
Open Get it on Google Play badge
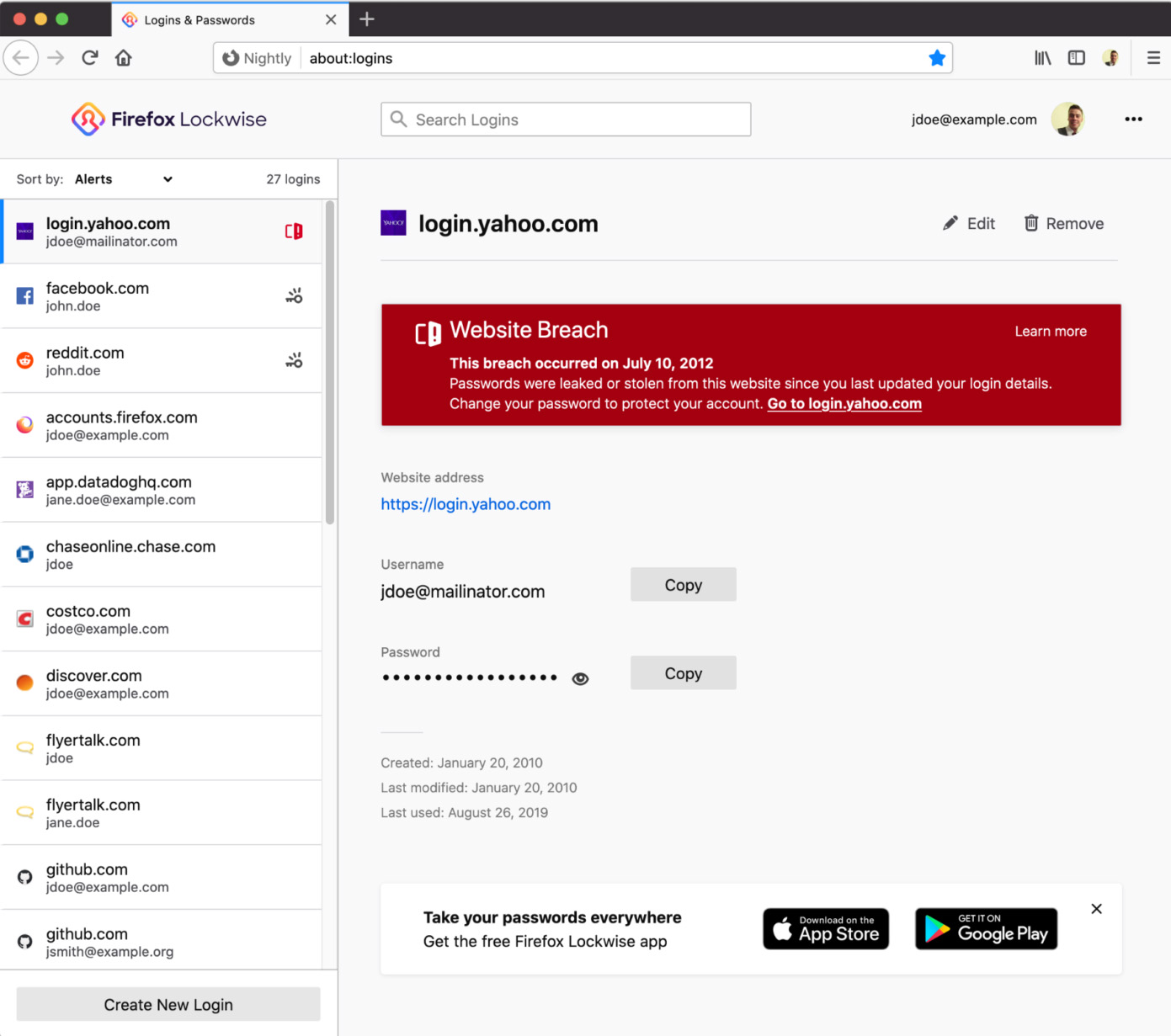tap(987, 929)
